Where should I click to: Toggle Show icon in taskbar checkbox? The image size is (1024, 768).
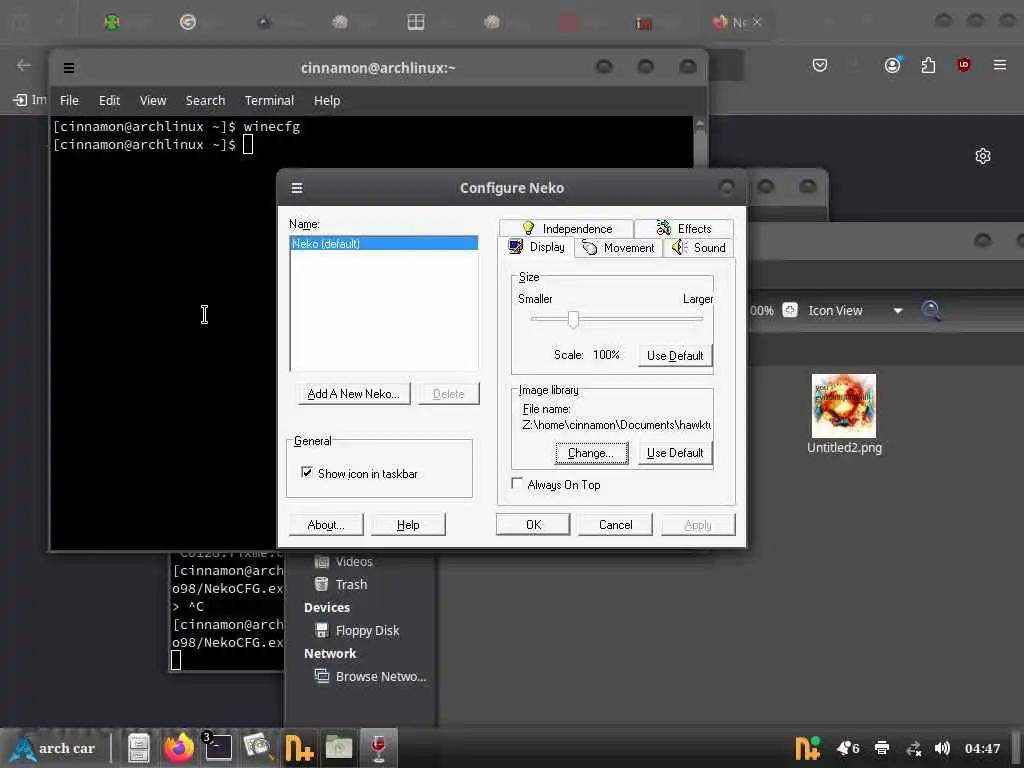coord(307,472)
